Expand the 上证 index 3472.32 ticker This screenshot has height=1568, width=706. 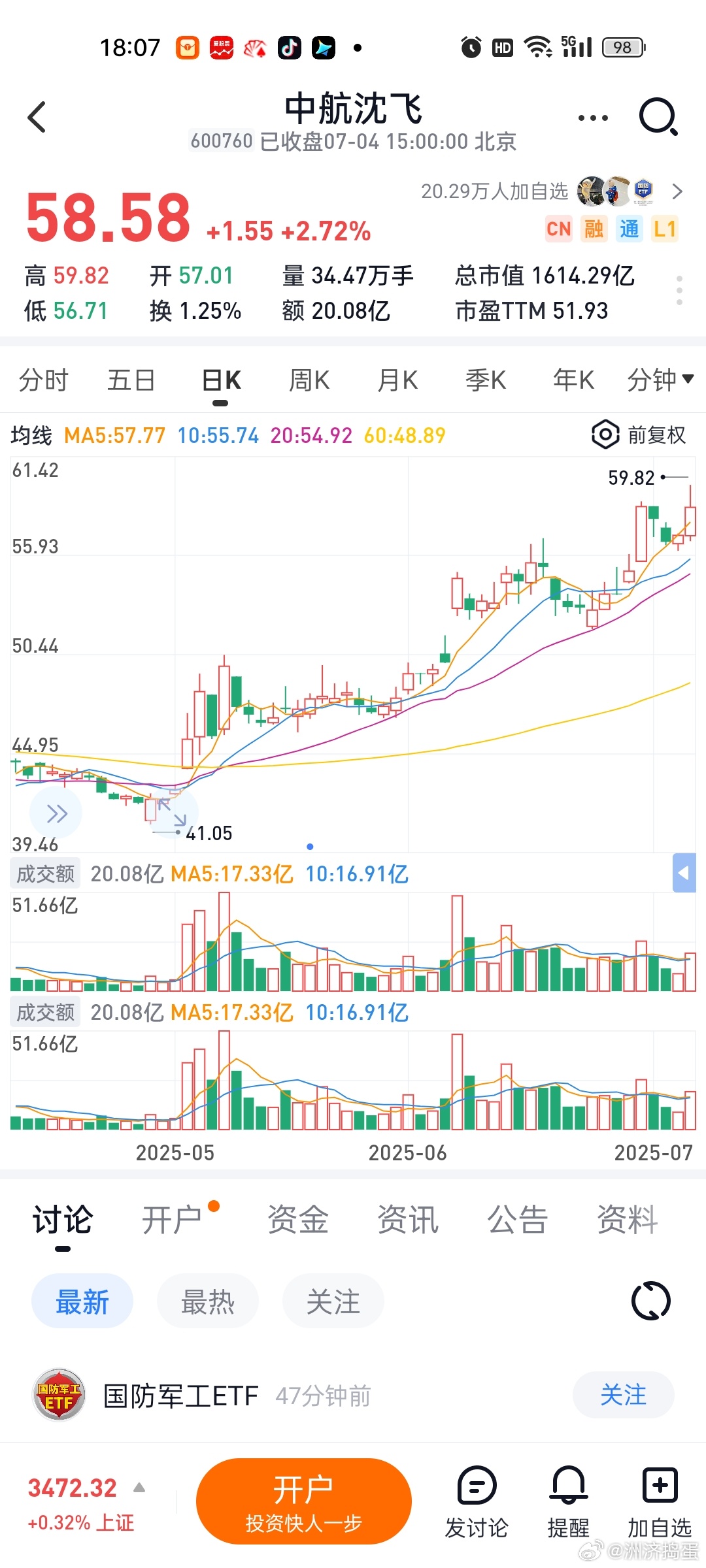click(86, 1505)
